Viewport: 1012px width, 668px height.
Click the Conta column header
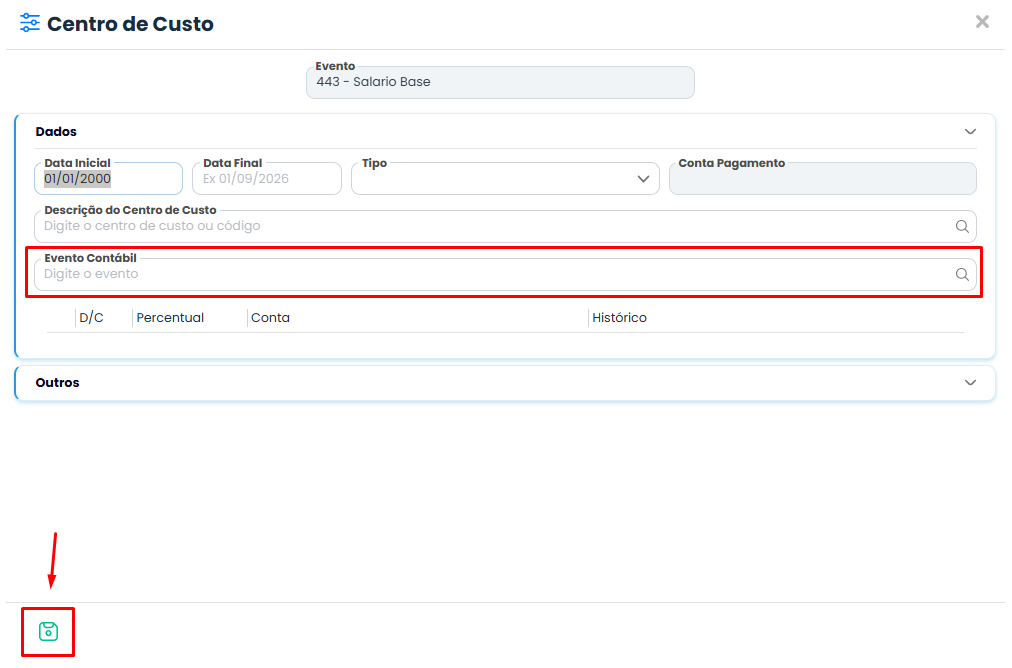[270, 318]
